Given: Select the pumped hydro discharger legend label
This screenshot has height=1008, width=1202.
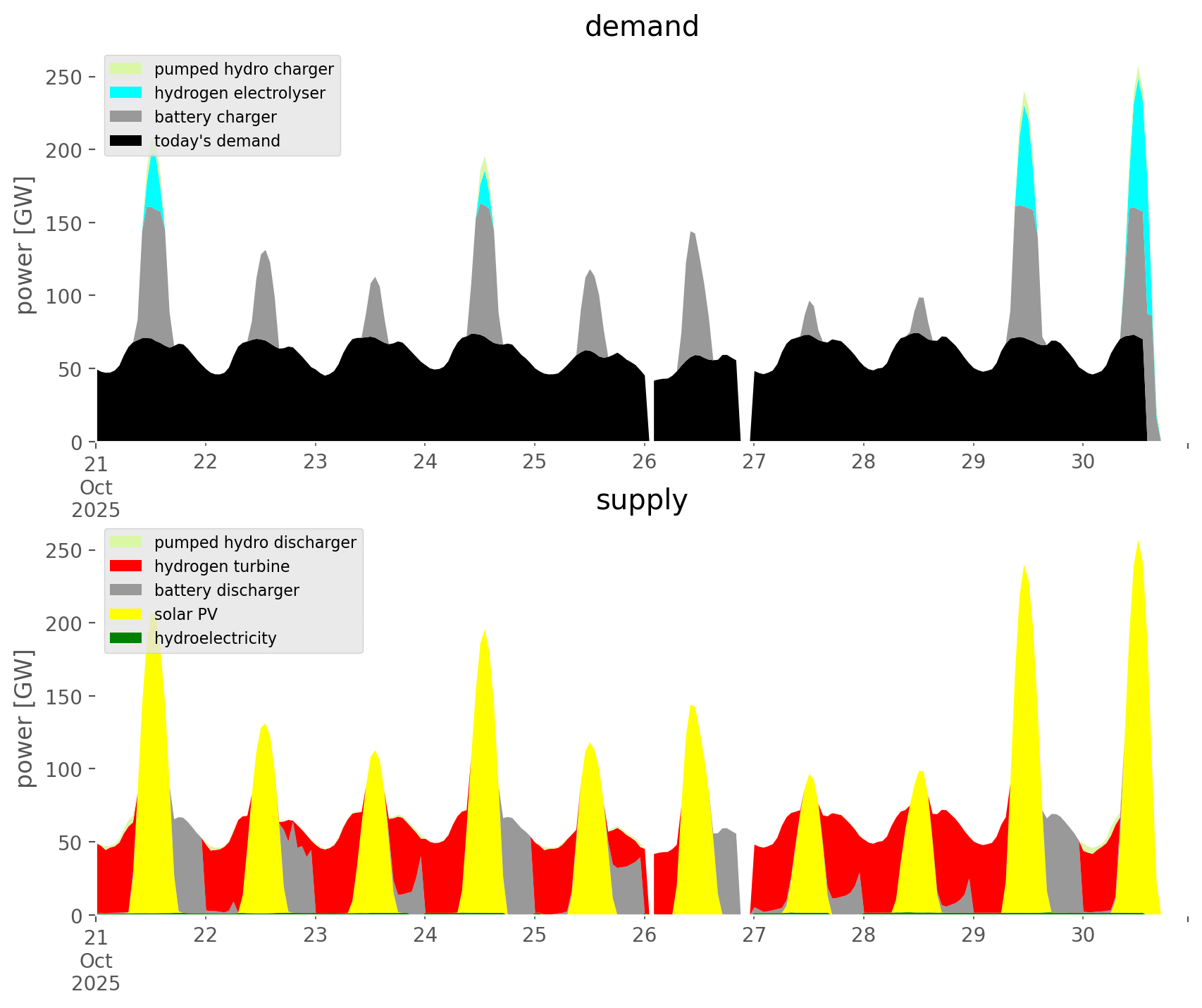Looking at the screenshot, I should pos(255,542).
